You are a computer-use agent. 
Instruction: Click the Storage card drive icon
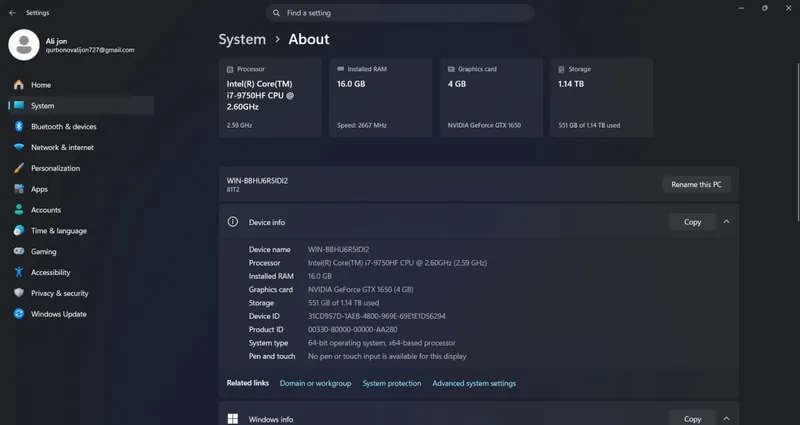tap(561, 69)
